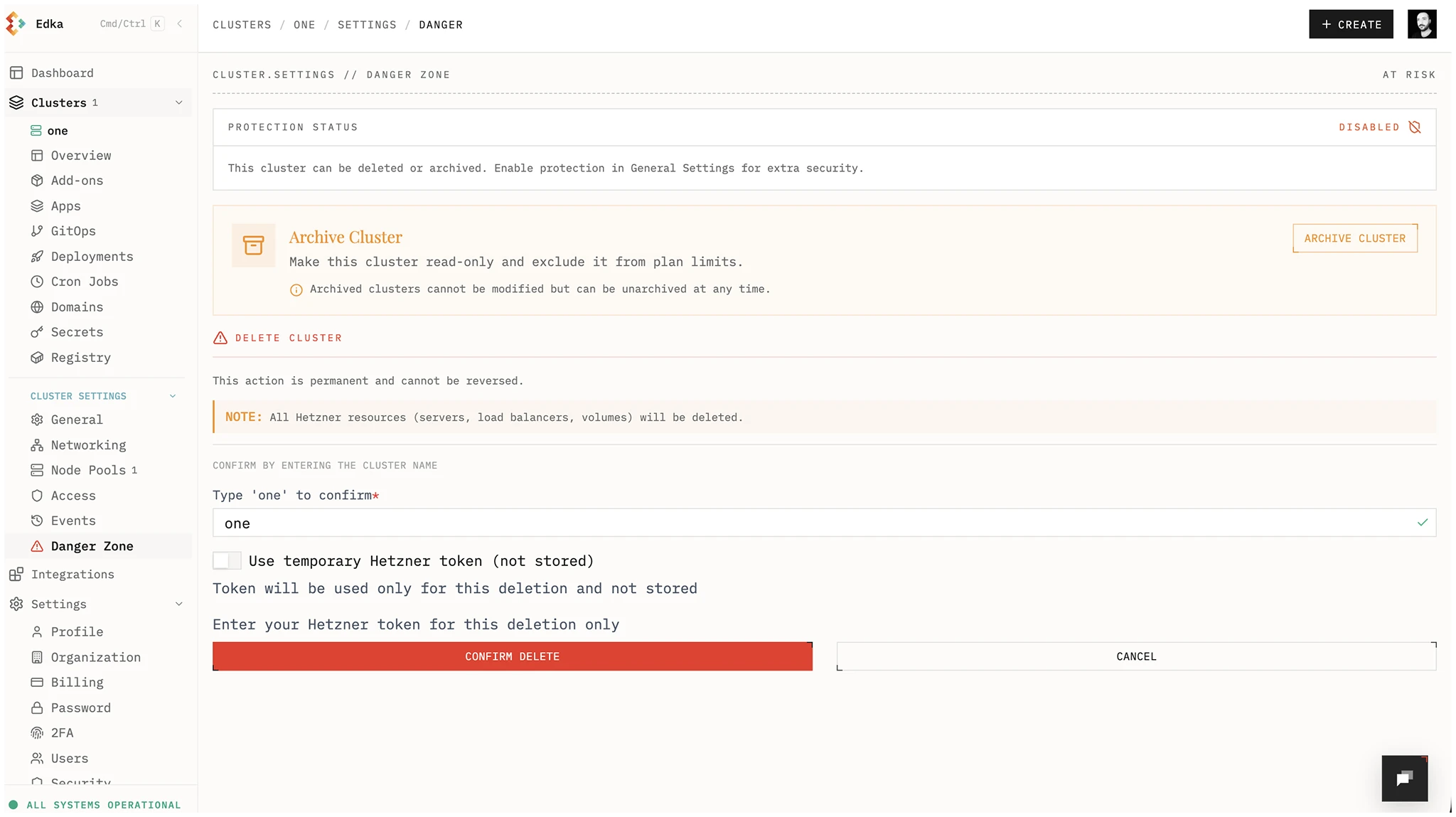Open CLUSTERS from the breadcrumb

tap(242, 24)
